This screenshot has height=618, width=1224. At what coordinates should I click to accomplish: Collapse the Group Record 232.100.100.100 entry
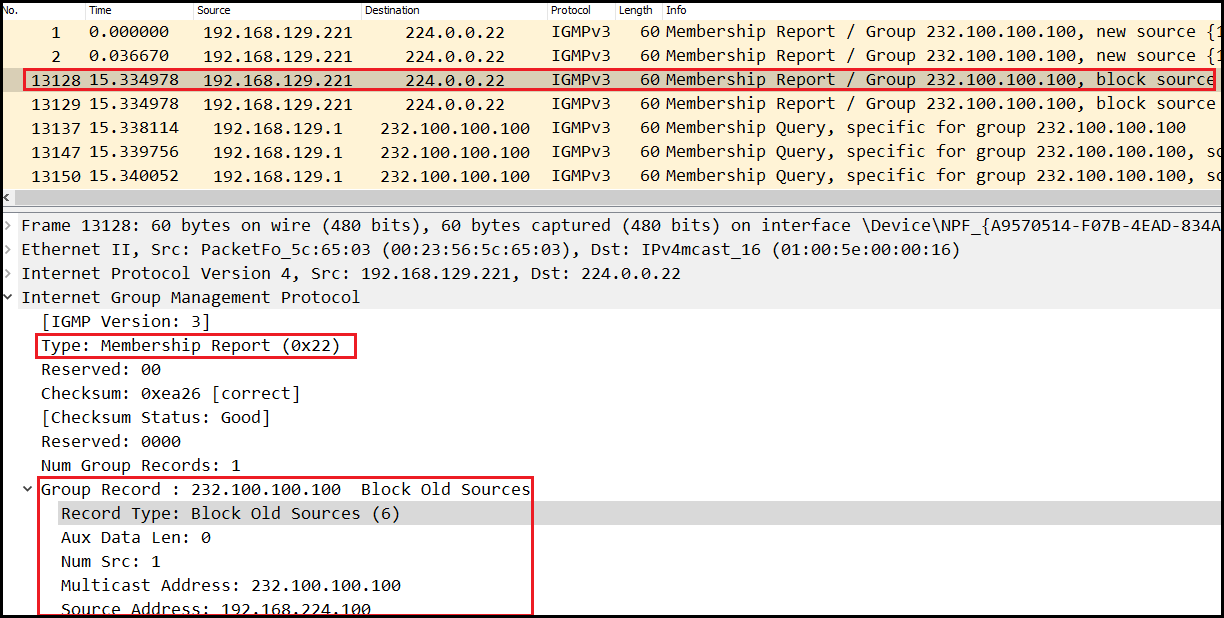point(26,489)
